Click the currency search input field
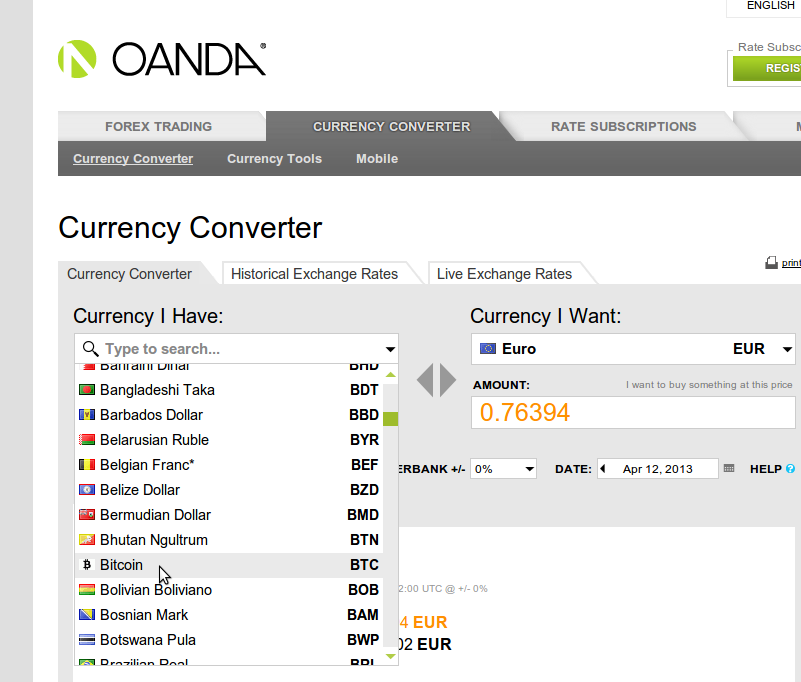801x682 pixels. (230, 349)
